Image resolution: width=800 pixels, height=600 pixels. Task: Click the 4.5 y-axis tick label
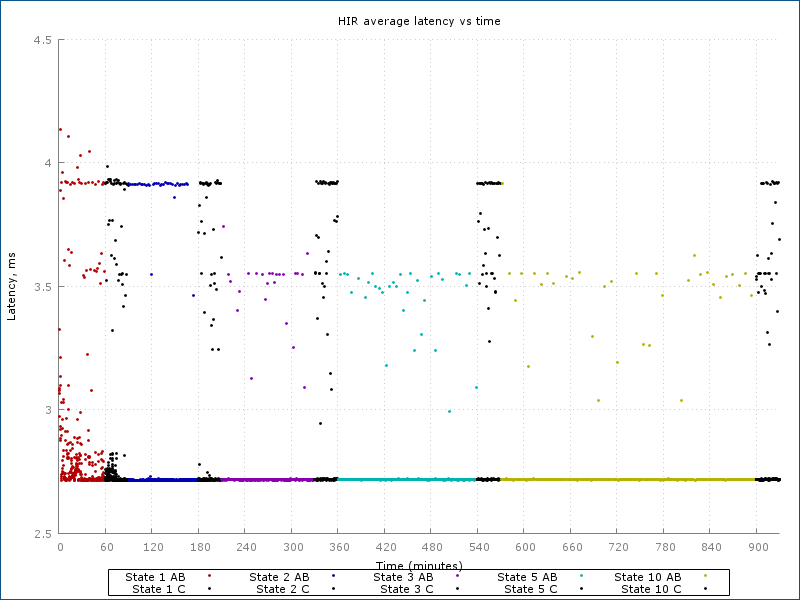[x=42, y=40]
